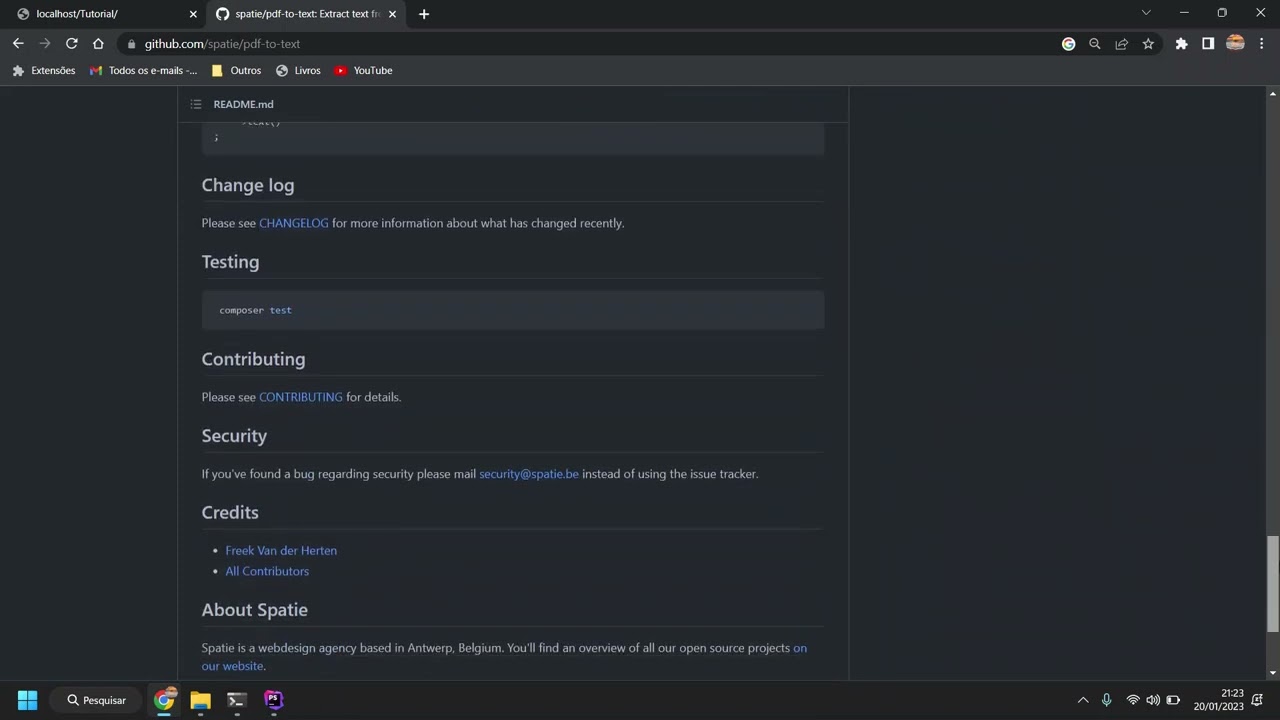Click the About Spatie heading
This screenshot has height=720, width=1280.
(x=254, y=610)
